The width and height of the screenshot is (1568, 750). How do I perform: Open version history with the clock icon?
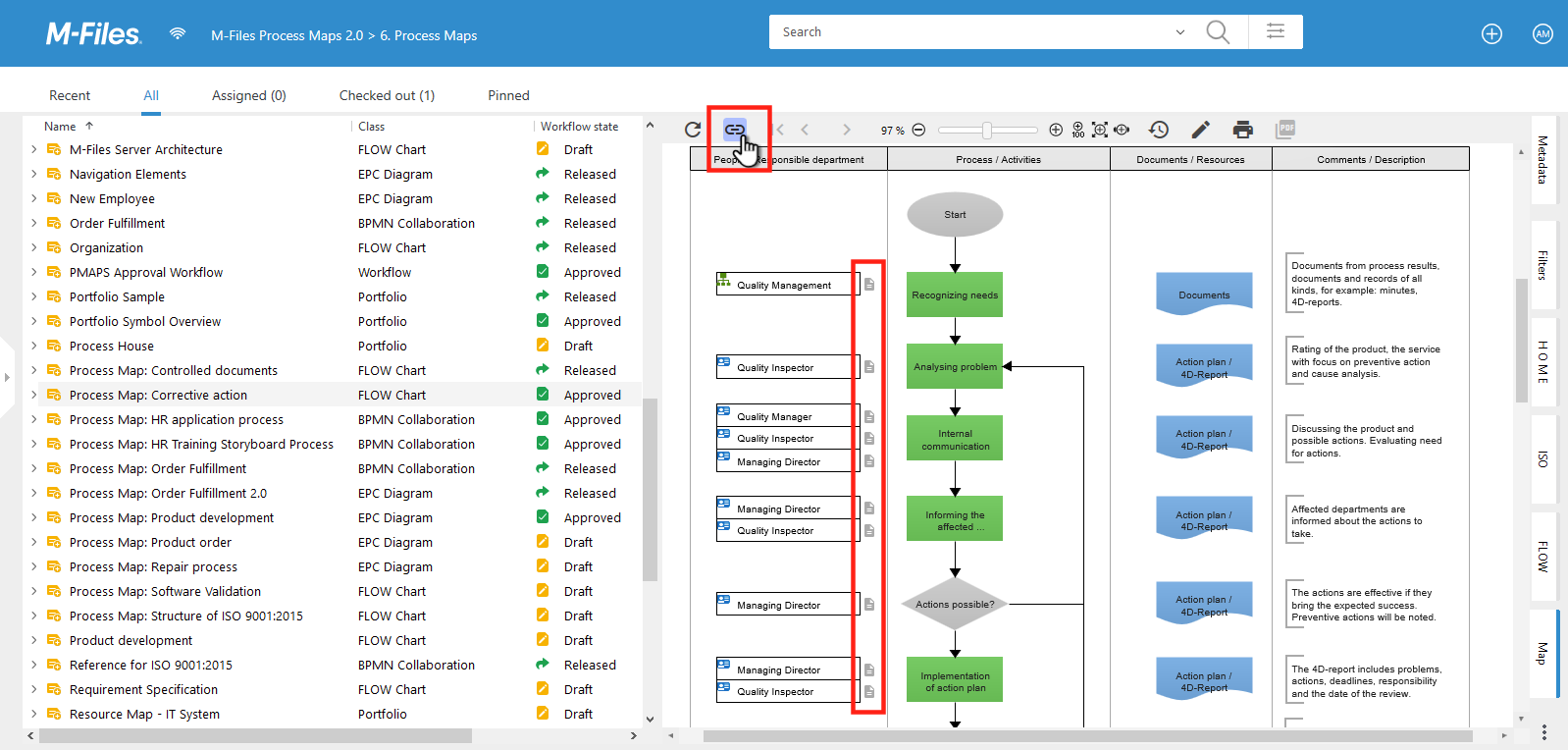click(1159, 130)
